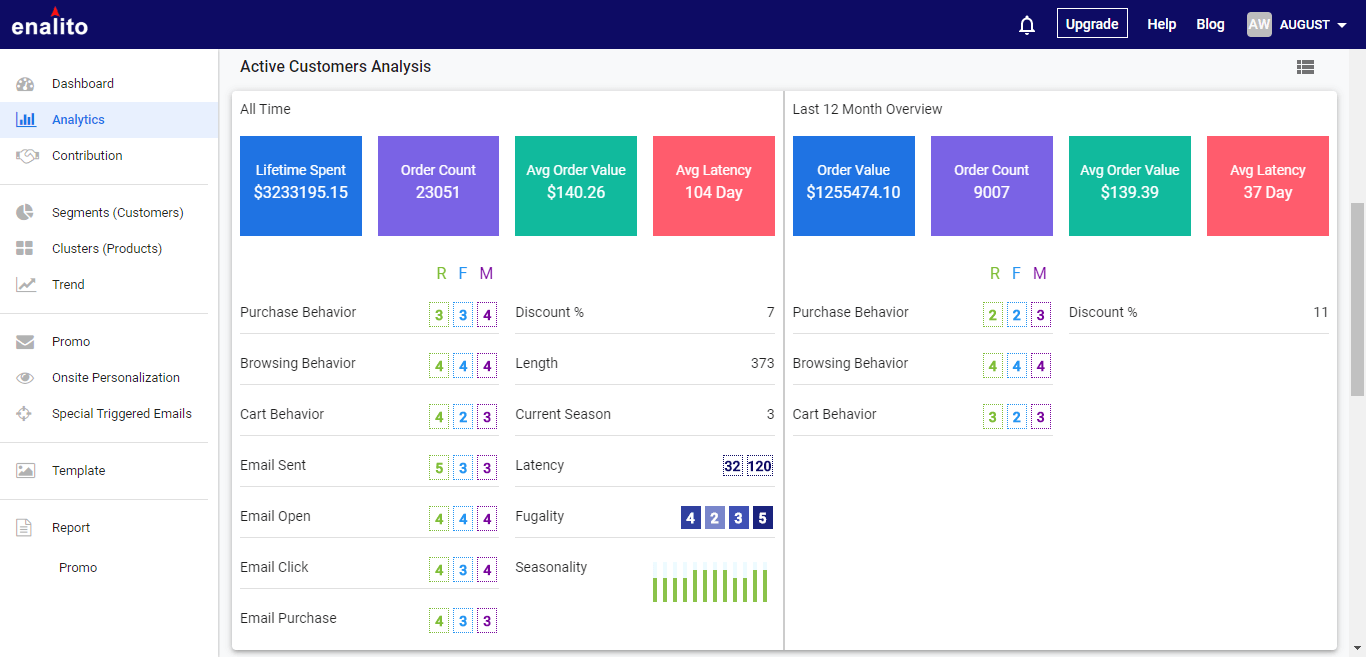Click the AW user avatar

pos(1259,25)
